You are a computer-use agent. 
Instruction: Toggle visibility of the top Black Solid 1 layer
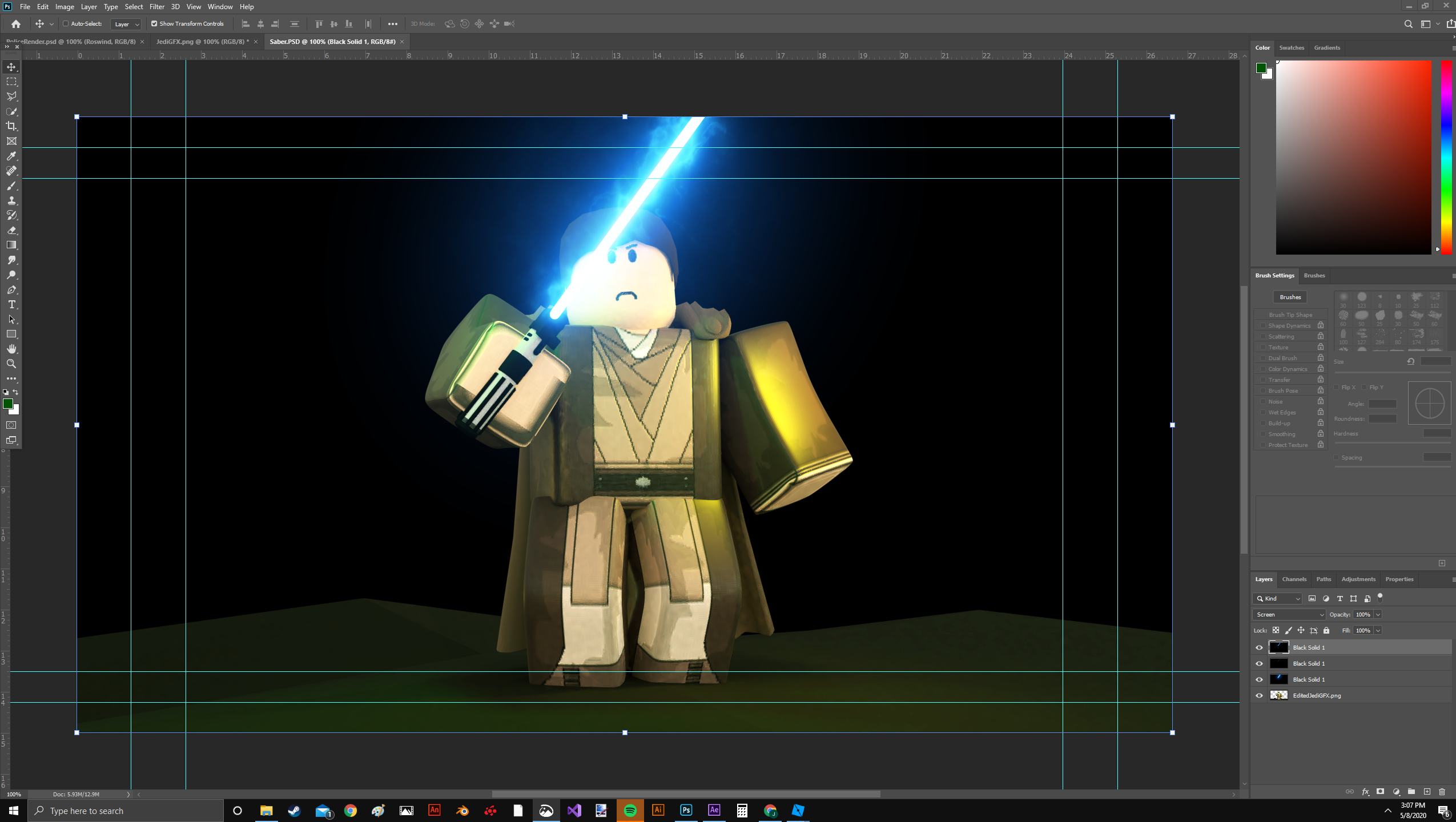(1259, 647)
